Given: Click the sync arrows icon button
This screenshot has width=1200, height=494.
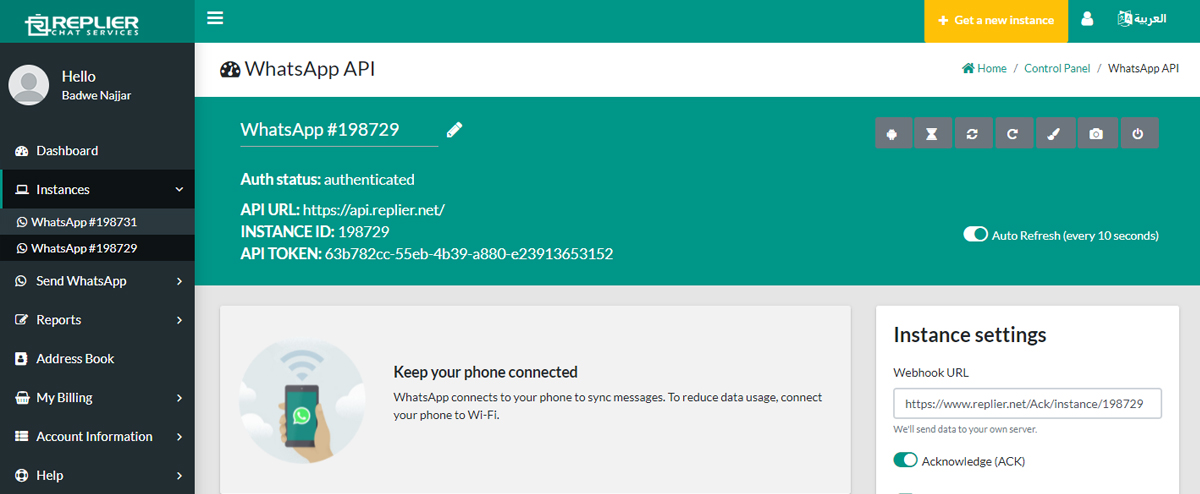Looking at the screenshot, I should (973, 133).
